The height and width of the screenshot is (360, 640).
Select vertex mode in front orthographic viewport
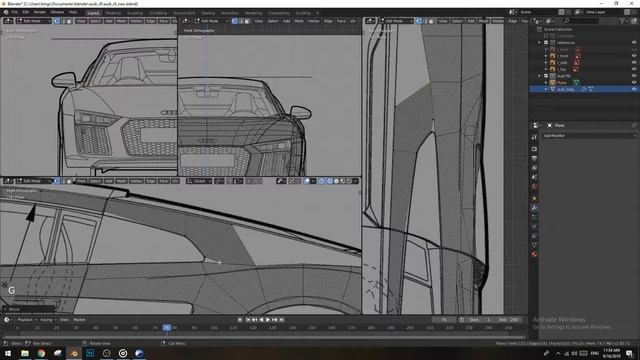[x=234, y=21]
